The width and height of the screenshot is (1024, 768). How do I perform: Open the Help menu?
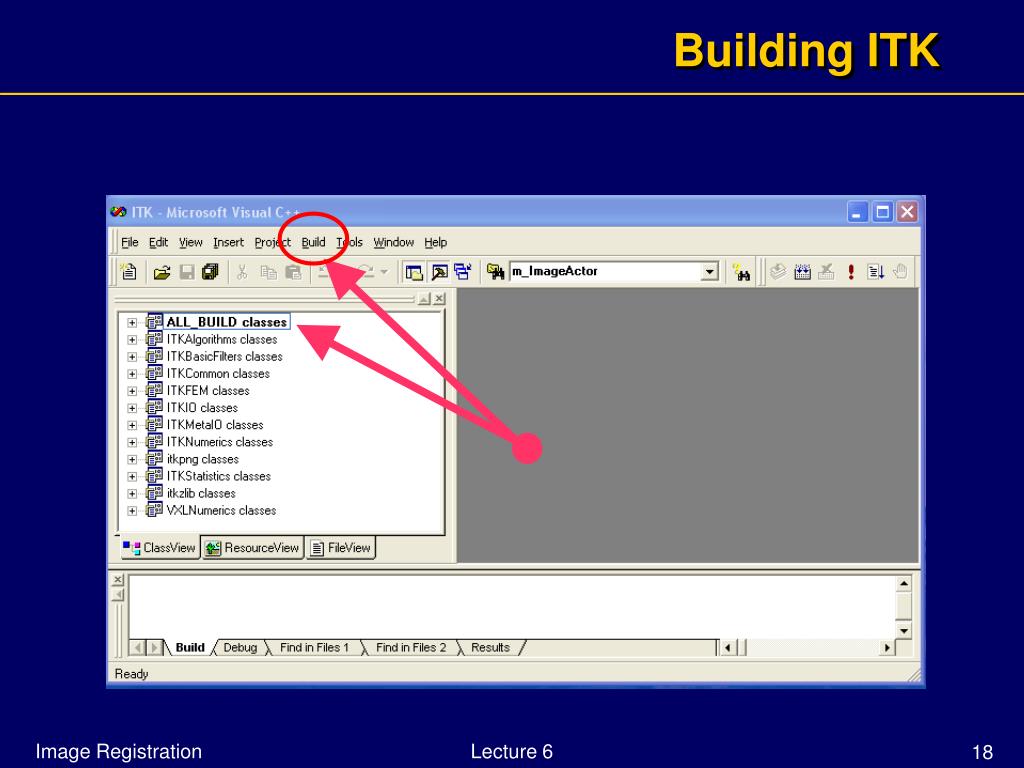(x=436, y=242)
